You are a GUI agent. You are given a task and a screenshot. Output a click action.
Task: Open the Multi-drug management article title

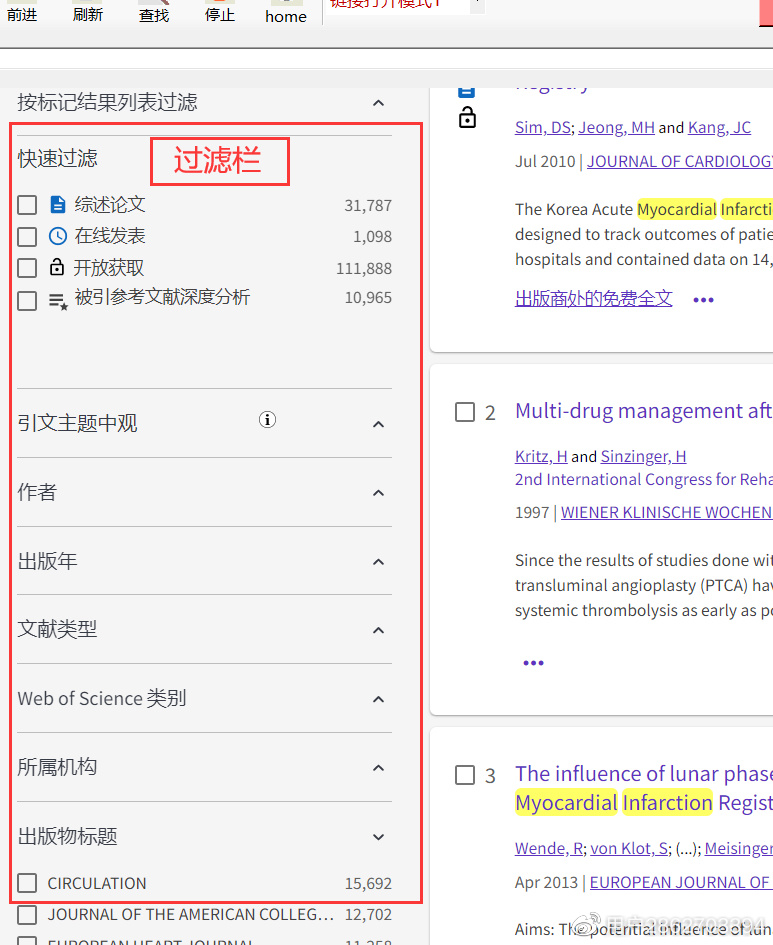pos(643,411)
